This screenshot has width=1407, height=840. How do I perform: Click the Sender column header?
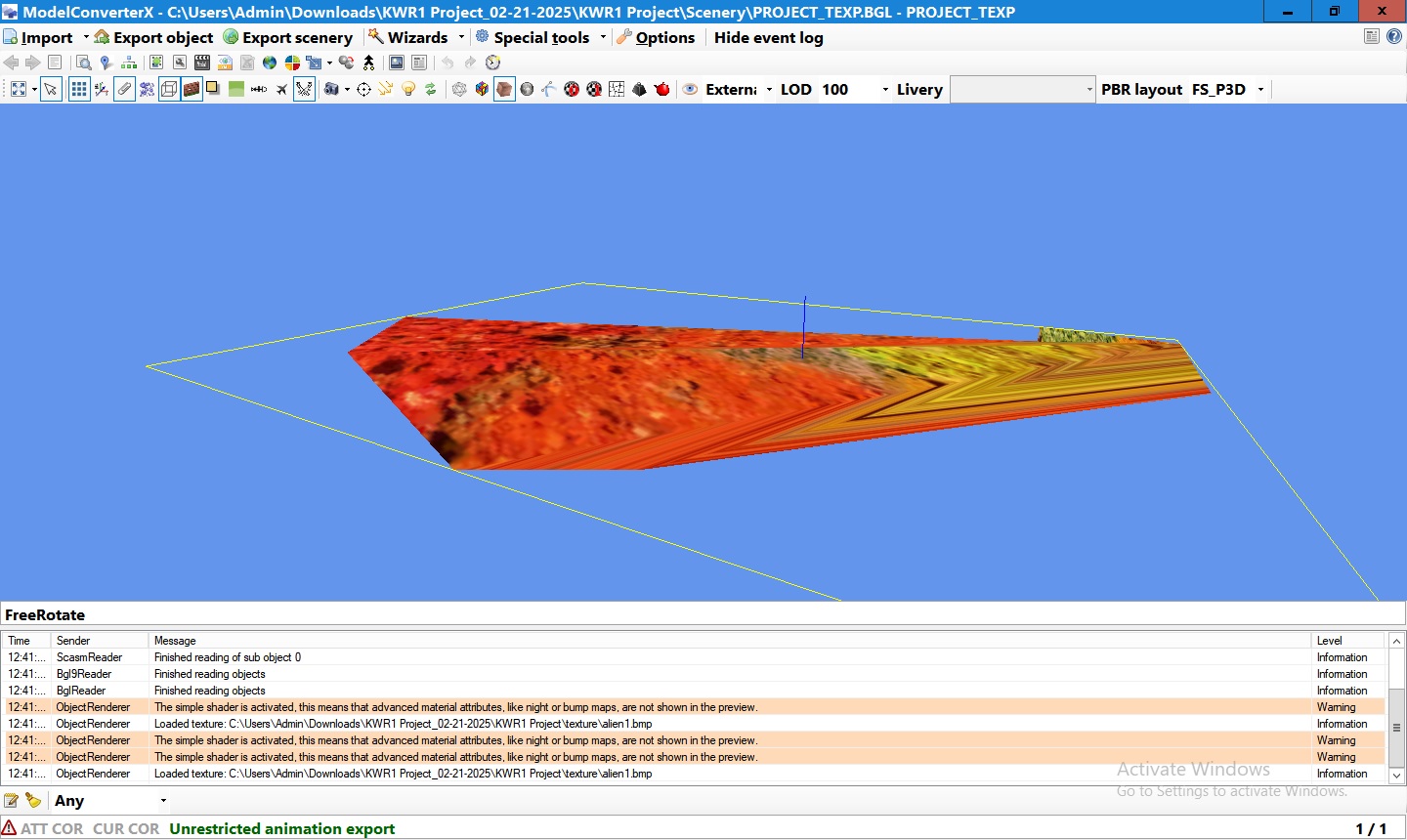[100, 641]
